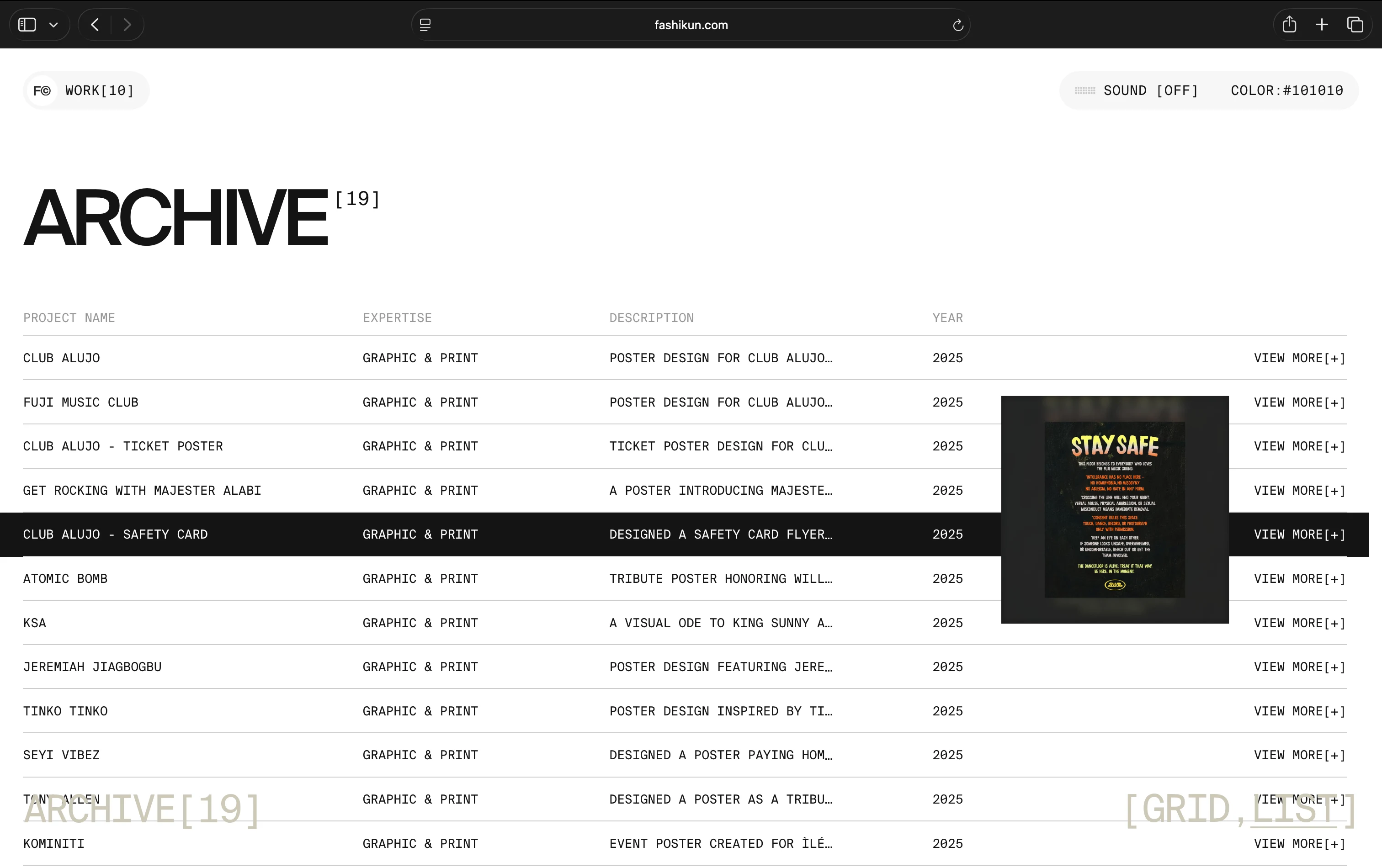Select the CLUB ALUJO - SAFETY CARD project
1382x868 pixels.
click(115, 534)
